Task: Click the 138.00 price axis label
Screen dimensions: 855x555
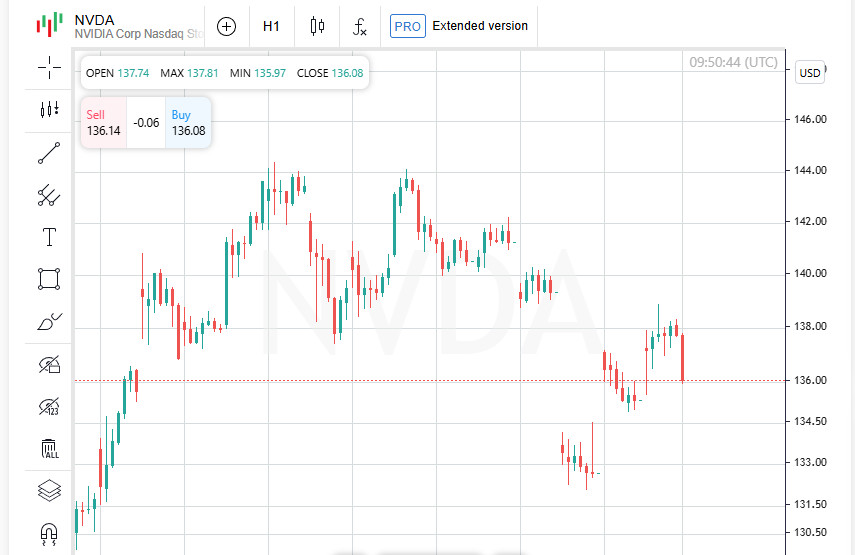Action: [x=810, y=327]
